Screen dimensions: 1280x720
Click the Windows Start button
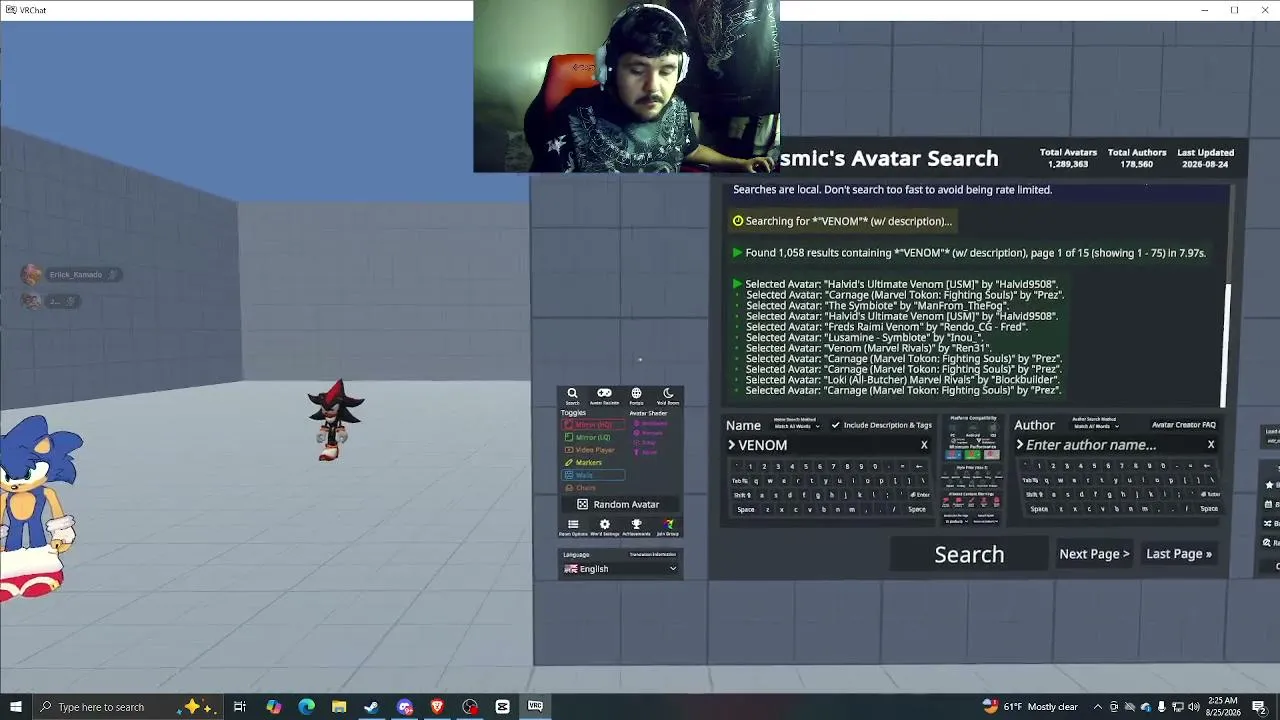[15, 707]
